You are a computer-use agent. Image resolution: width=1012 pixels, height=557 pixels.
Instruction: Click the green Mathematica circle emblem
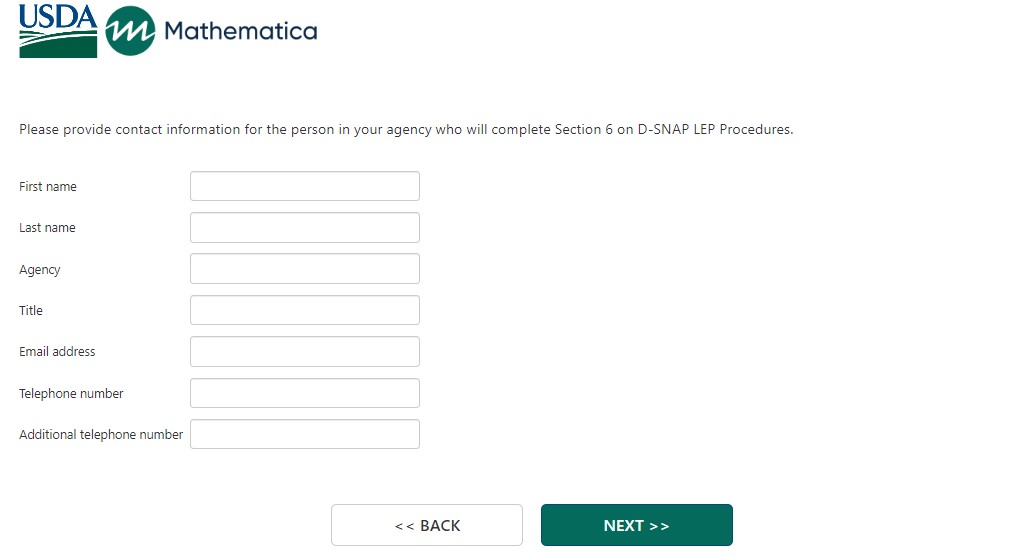[130, 31]
